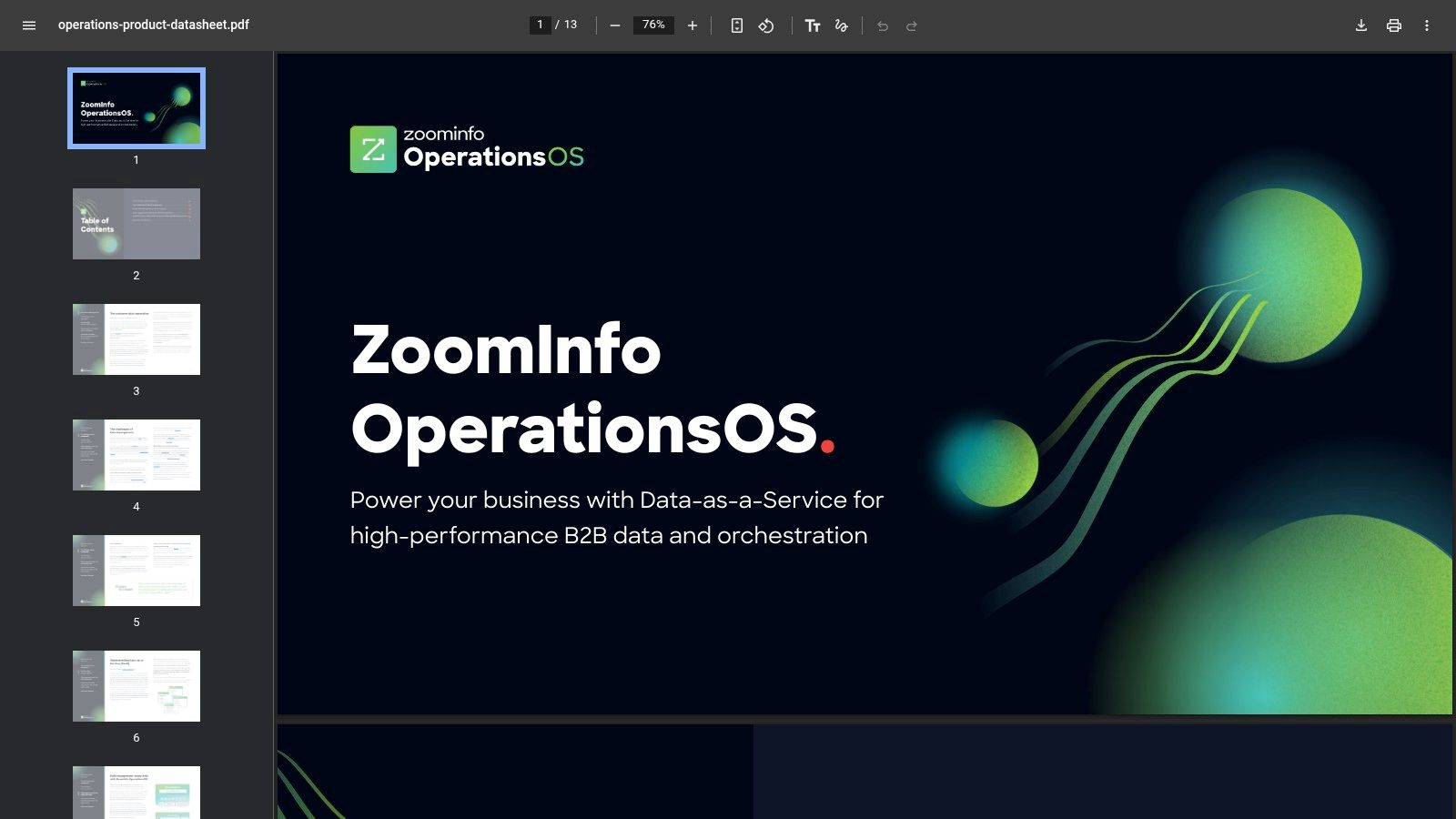This screenshot has height=819, width=1456.
Task: Click the ZoomInfo OperationsOS logo
Action: tap(467, 148)
